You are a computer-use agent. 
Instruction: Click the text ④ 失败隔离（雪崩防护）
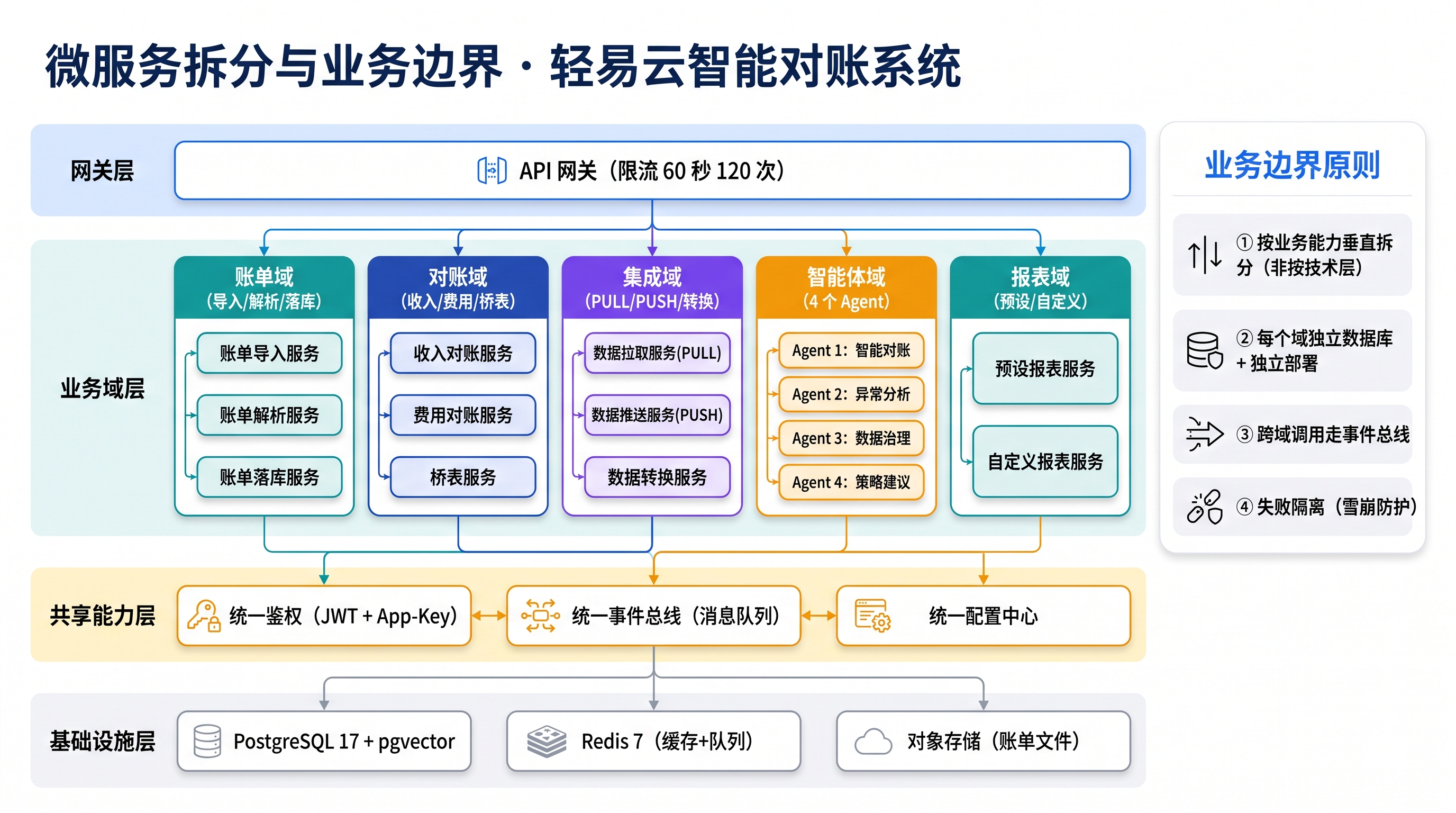1326,507
